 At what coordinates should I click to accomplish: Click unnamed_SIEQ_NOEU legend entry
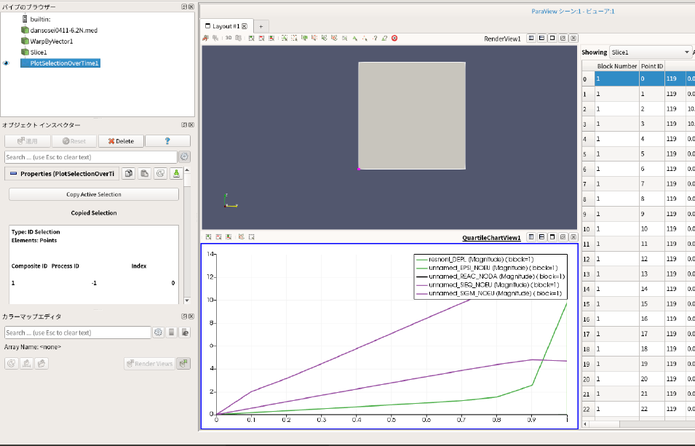488,285
